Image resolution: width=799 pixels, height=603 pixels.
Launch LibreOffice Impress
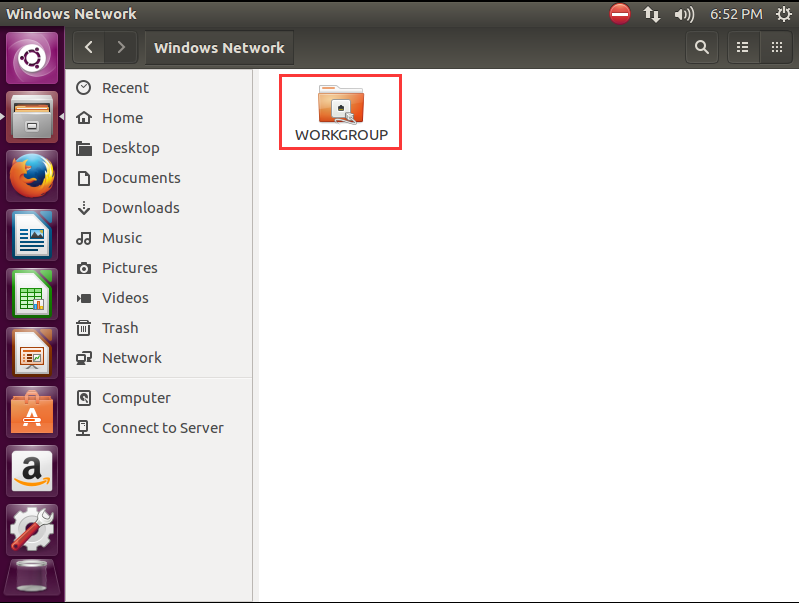[x=32, y=353]
